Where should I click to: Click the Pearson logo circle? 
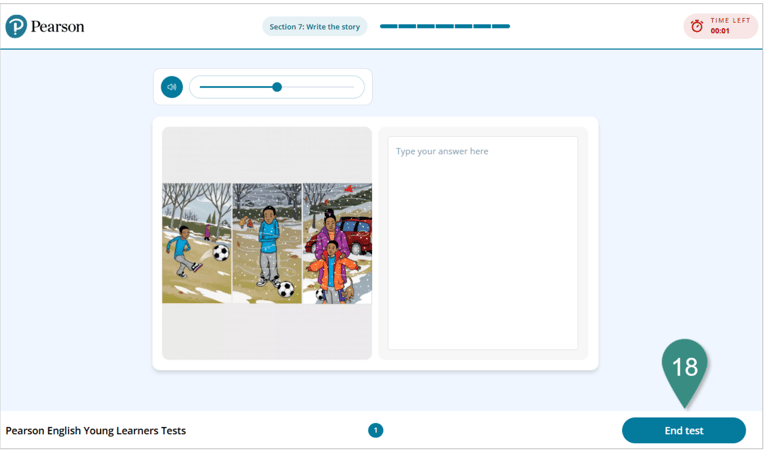pyautogui.click(x=16, y=26)
